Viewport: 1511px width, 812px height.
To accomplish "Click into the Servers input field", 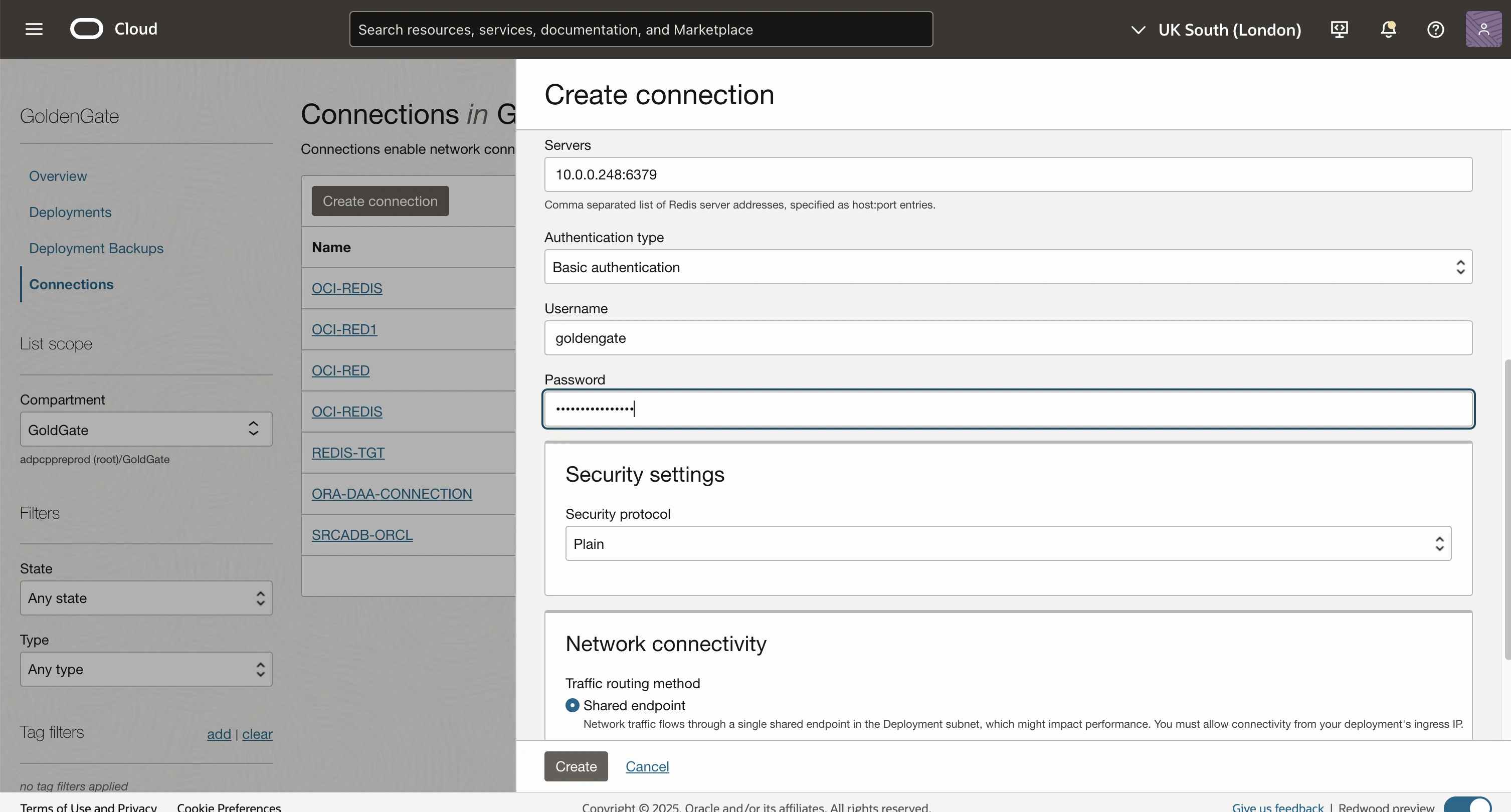I will pyautogui.click(x=1008, y=175).
